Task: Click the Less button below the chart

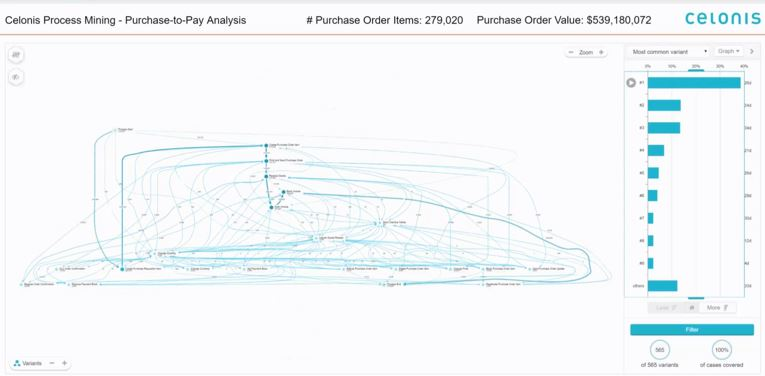Action: click(x=666, y=308)
